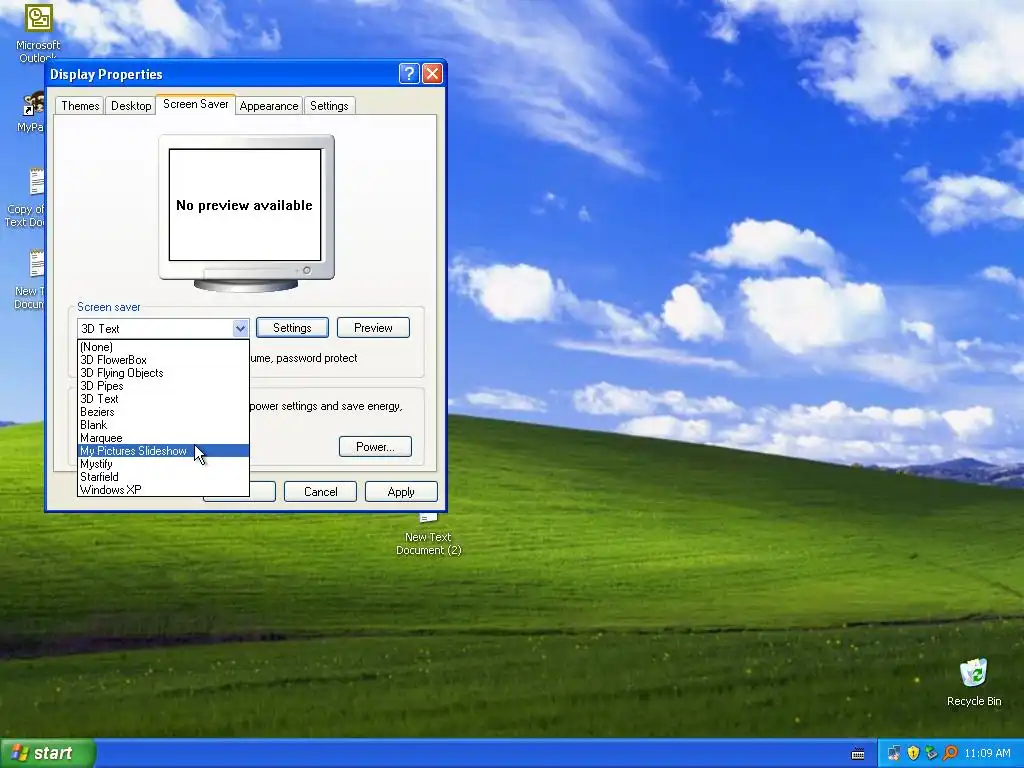This screenshot has width=1024, height=768.
Task: Select My Pictures Slideshow option
Action: [x=163, y=451]
